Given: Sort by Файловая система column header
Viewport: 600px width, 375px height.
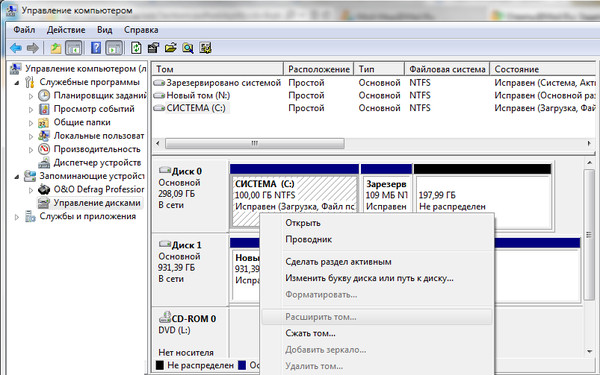Looking at the screenshot, I should (447, 69).
